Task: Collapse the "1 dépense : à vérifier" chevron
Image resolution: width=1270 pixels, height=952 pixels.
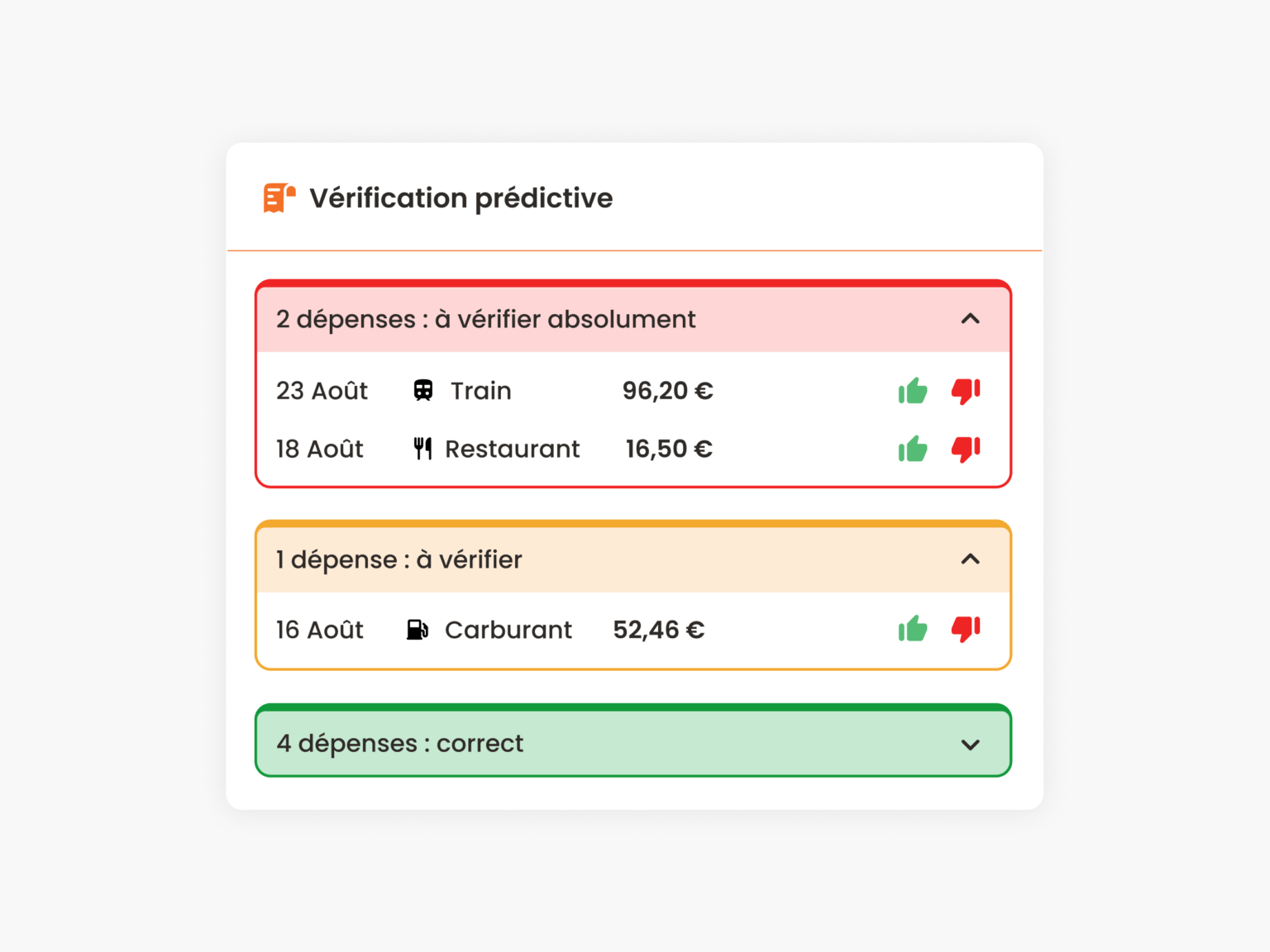Action: [971, 559]
